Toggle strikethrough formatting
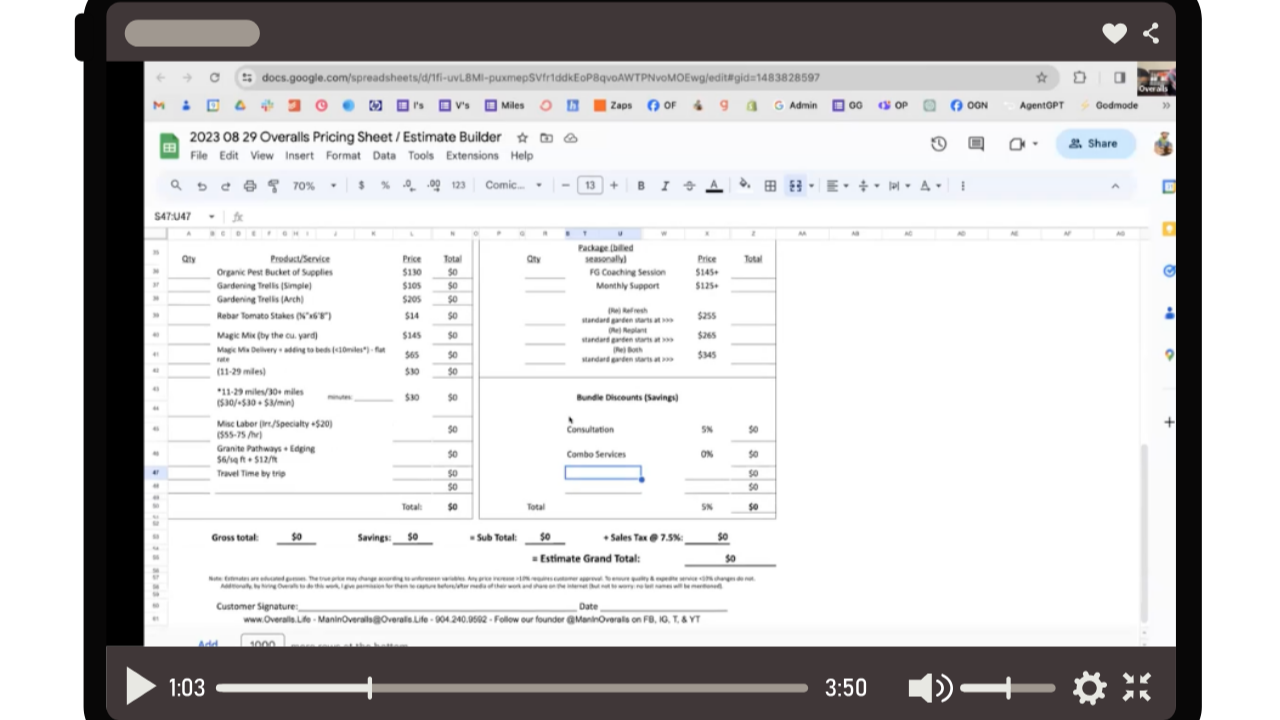1280x720 pixels. [689, 186]
